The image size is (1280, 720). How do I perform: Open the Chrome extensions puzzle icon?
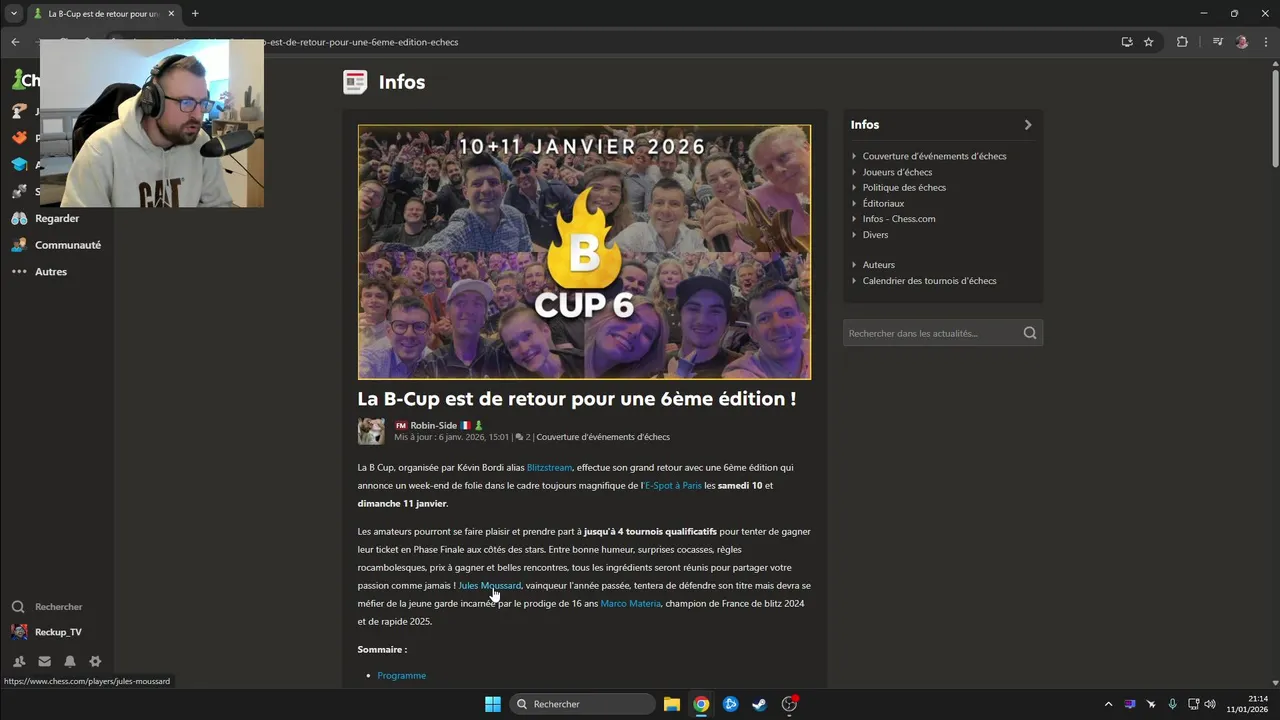(1182, 42)
